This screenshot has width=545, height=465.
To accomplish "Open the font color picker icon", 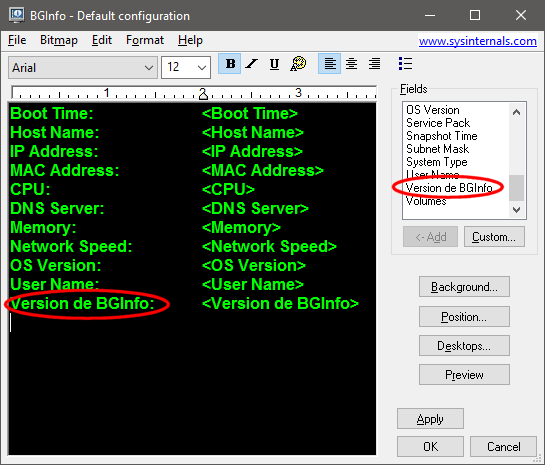I will [x=298, y=64].
